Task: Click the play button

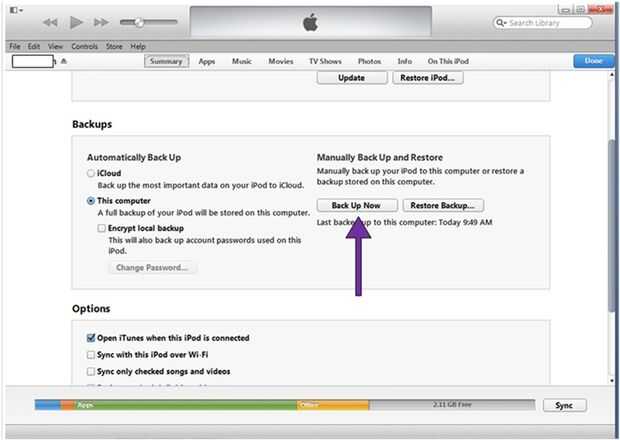Action: pos(76,22)
